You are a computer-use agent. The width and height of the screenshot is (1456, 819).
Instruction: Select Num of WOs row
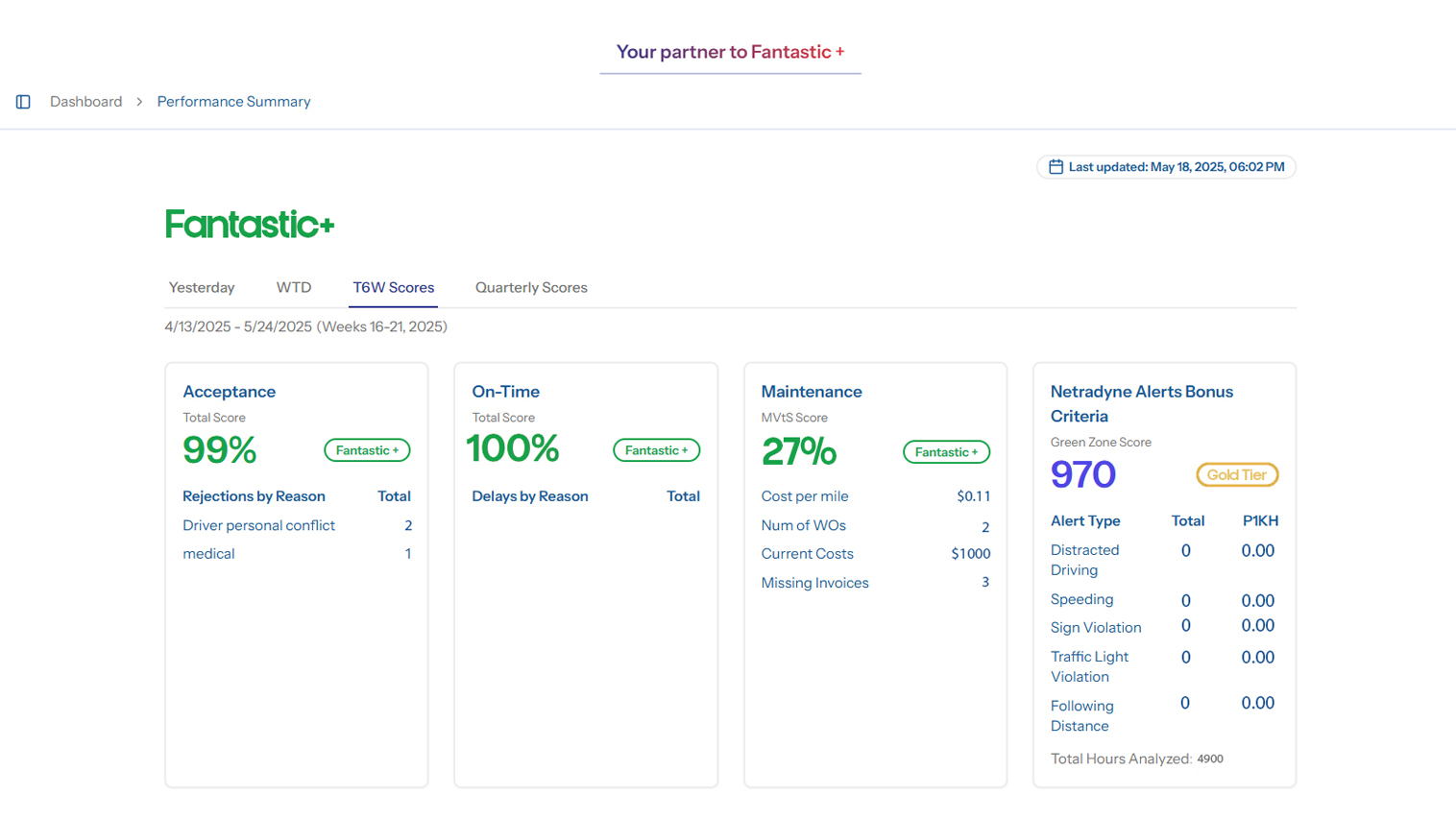[x=875, y=526]
